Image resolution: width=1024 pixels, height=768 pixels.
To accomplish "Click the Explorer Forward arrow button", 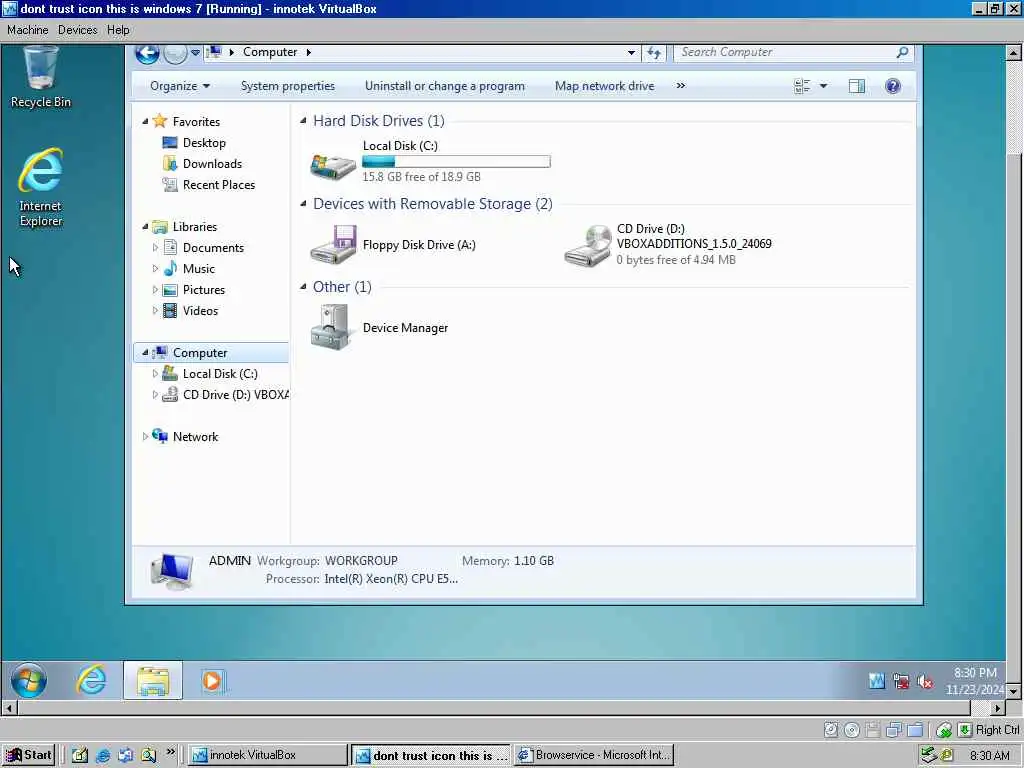I will coord(175,54).
